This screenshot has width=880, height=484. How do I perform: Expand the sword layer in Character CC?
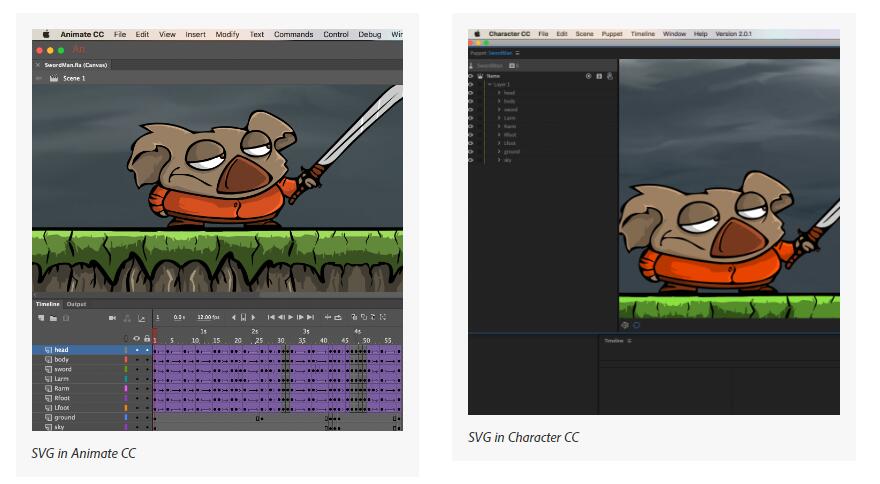[499, 109]
